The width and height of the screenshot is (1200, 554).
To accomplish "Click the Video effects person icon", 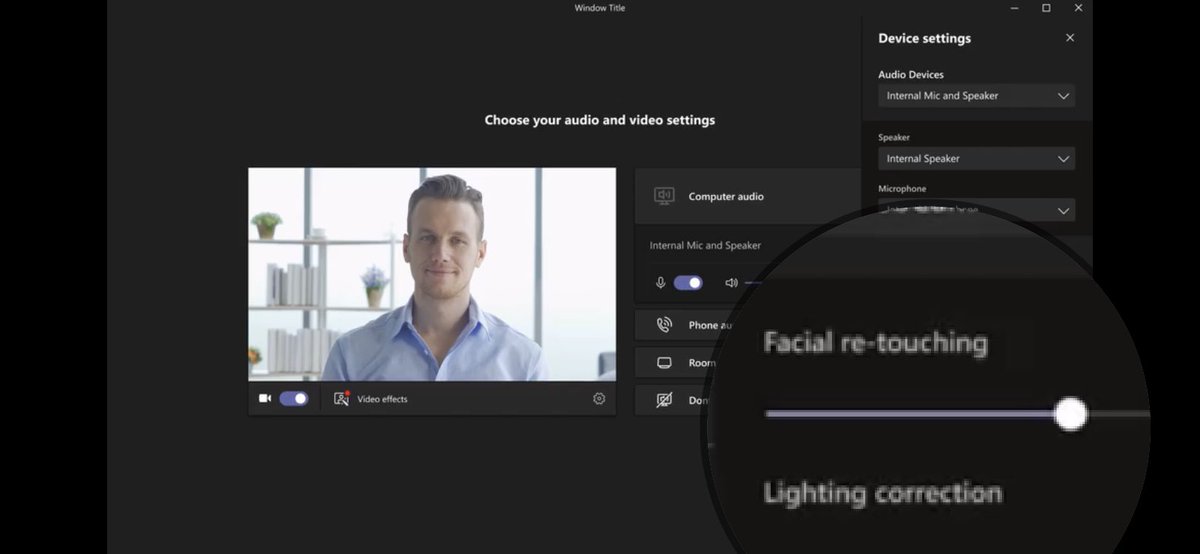I will coord(341,398).
